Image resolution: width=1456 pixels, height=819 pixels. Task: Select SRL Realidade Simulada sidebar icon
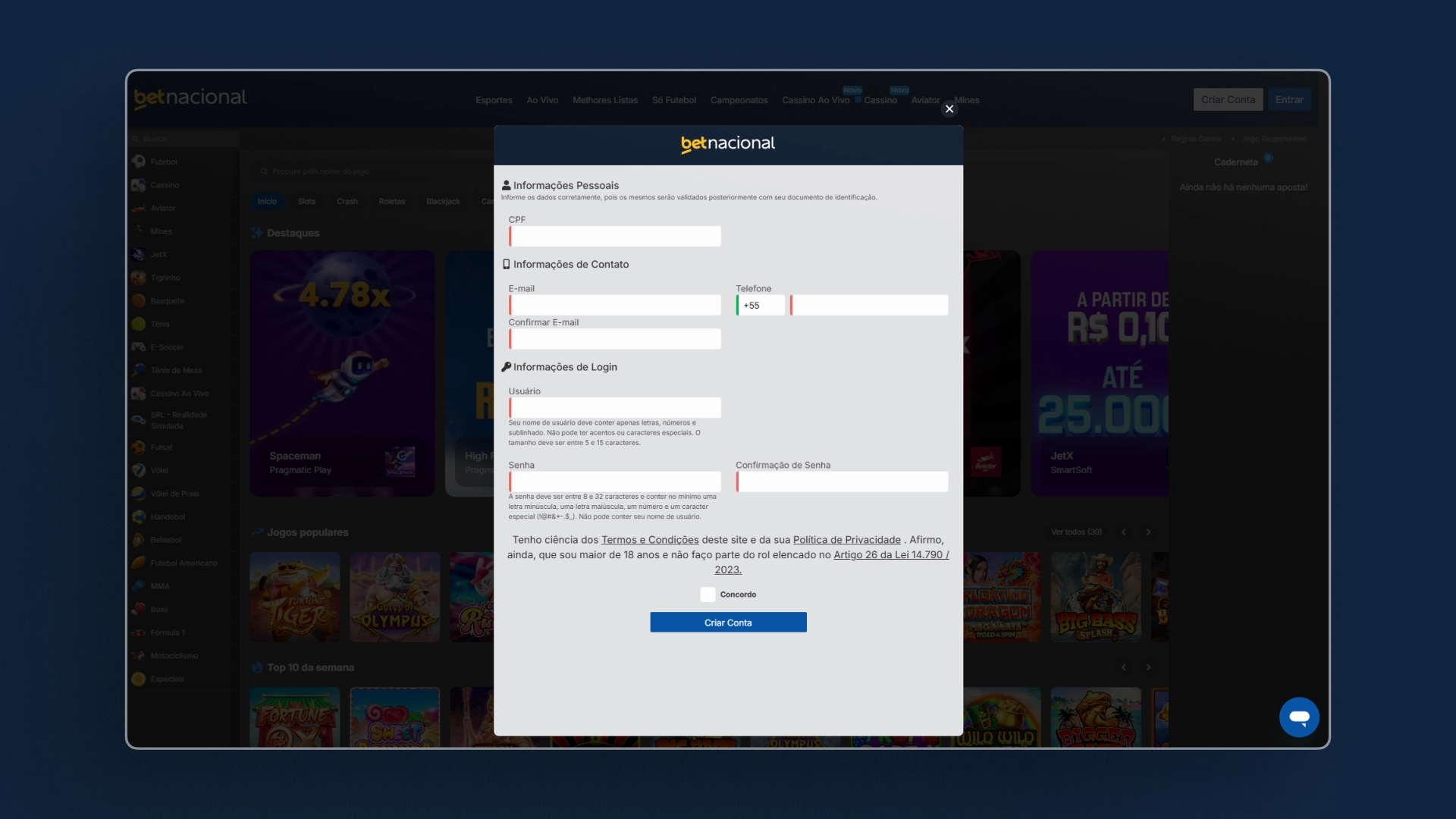pos(138,420)
